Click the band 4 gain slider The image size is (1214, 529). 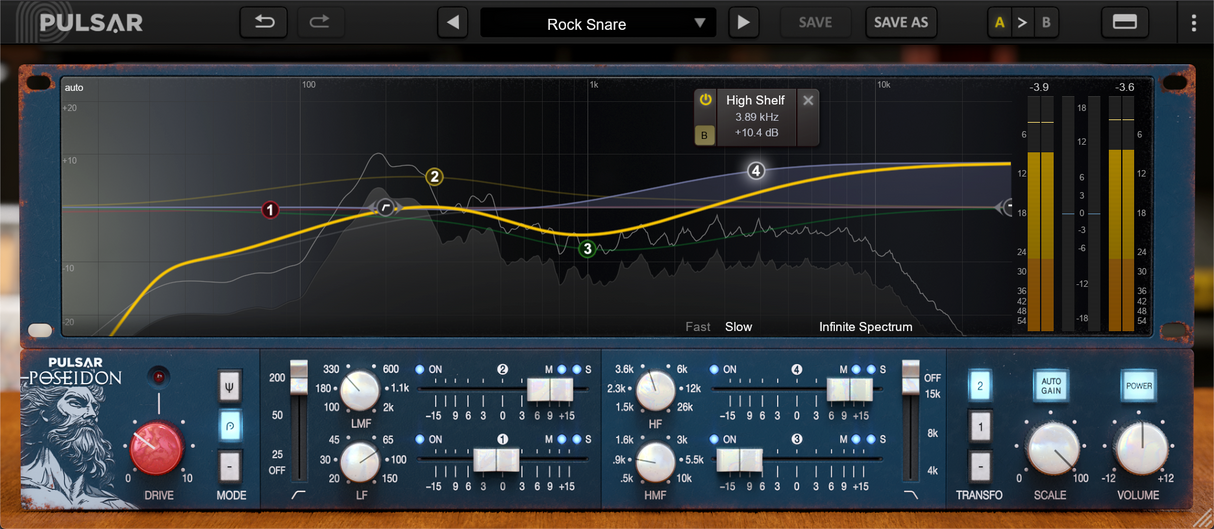(x=851, y=390)
